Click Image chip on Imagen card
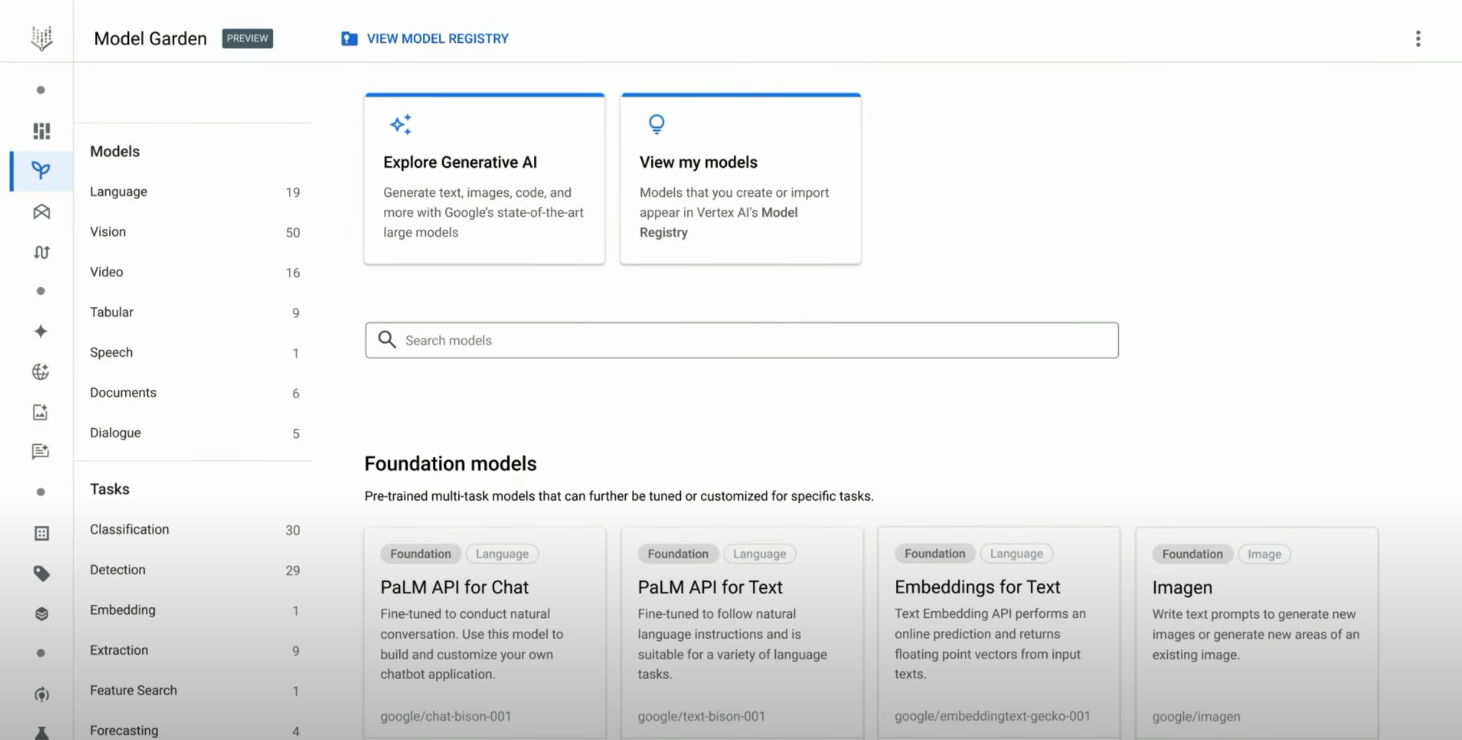This screenshot has width=1462, height=740. point(1265,554)
